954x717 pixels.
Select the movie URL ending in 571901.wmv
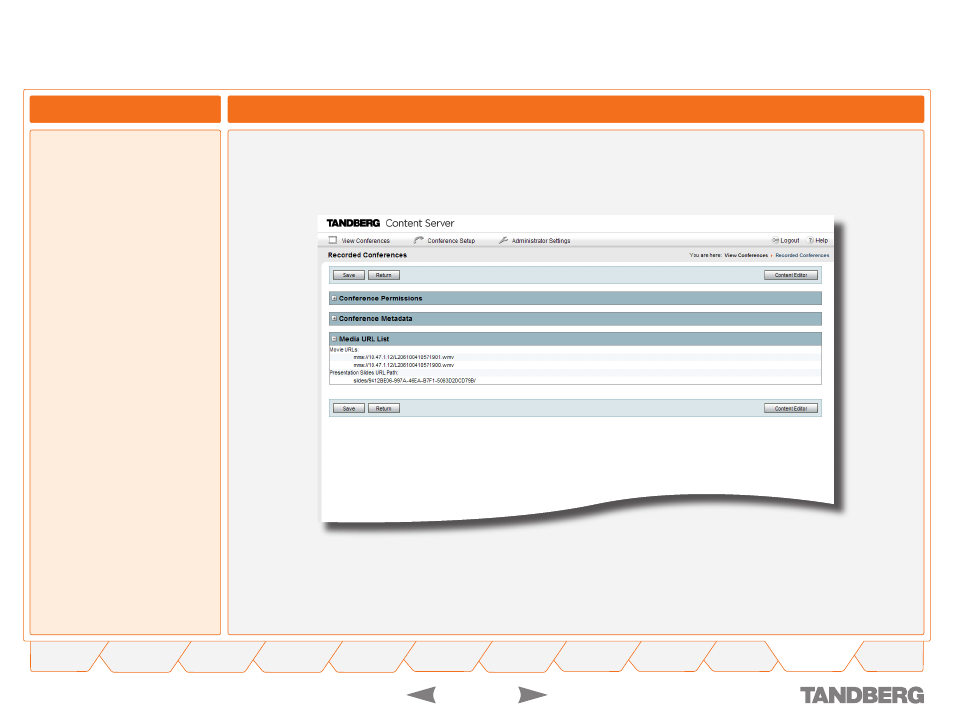(404, 357)
